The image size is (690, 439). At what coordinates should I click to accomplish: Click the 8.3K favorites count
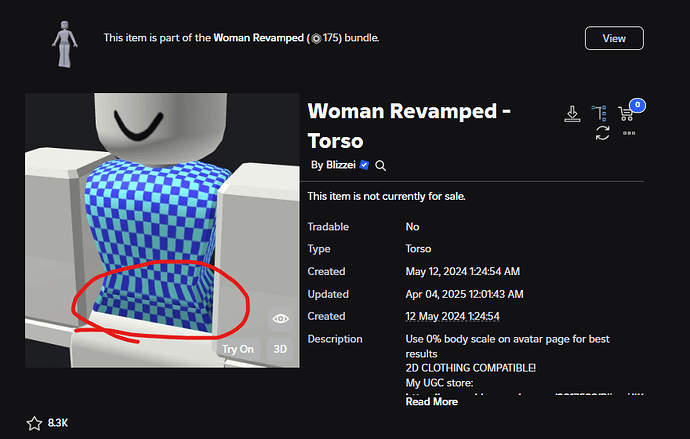[58, 423]
